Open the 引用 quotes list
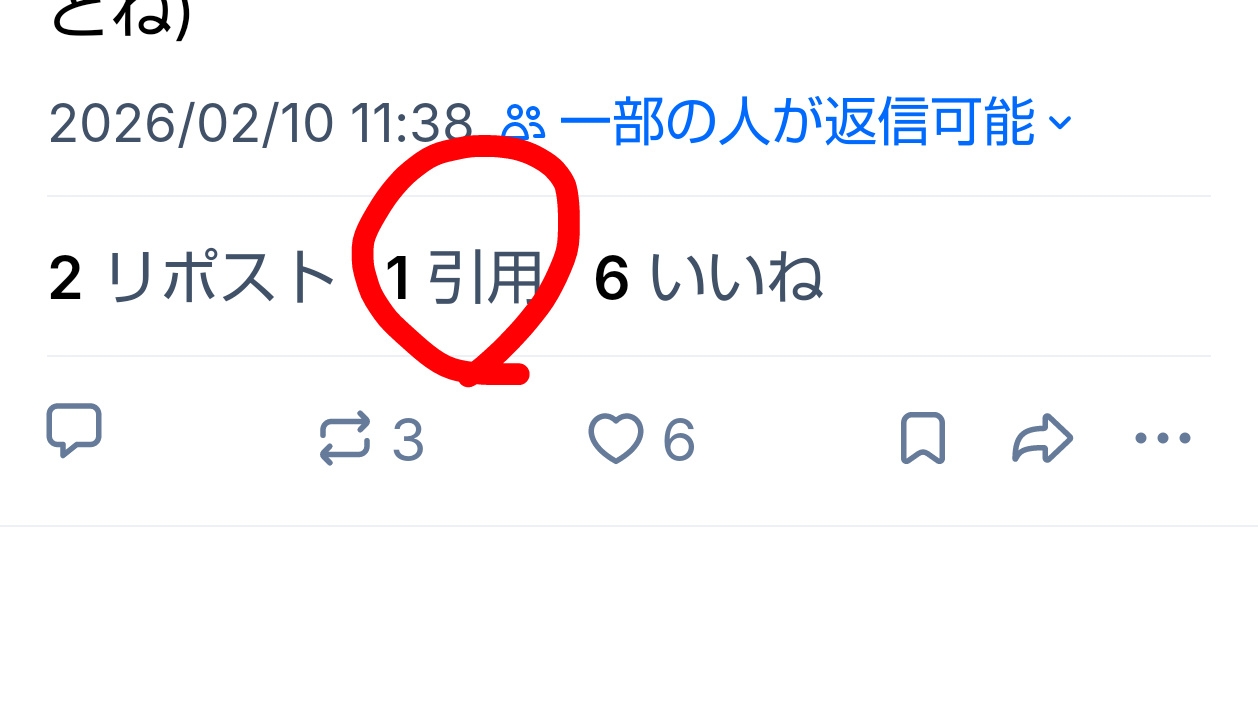 tap(485, 278)
